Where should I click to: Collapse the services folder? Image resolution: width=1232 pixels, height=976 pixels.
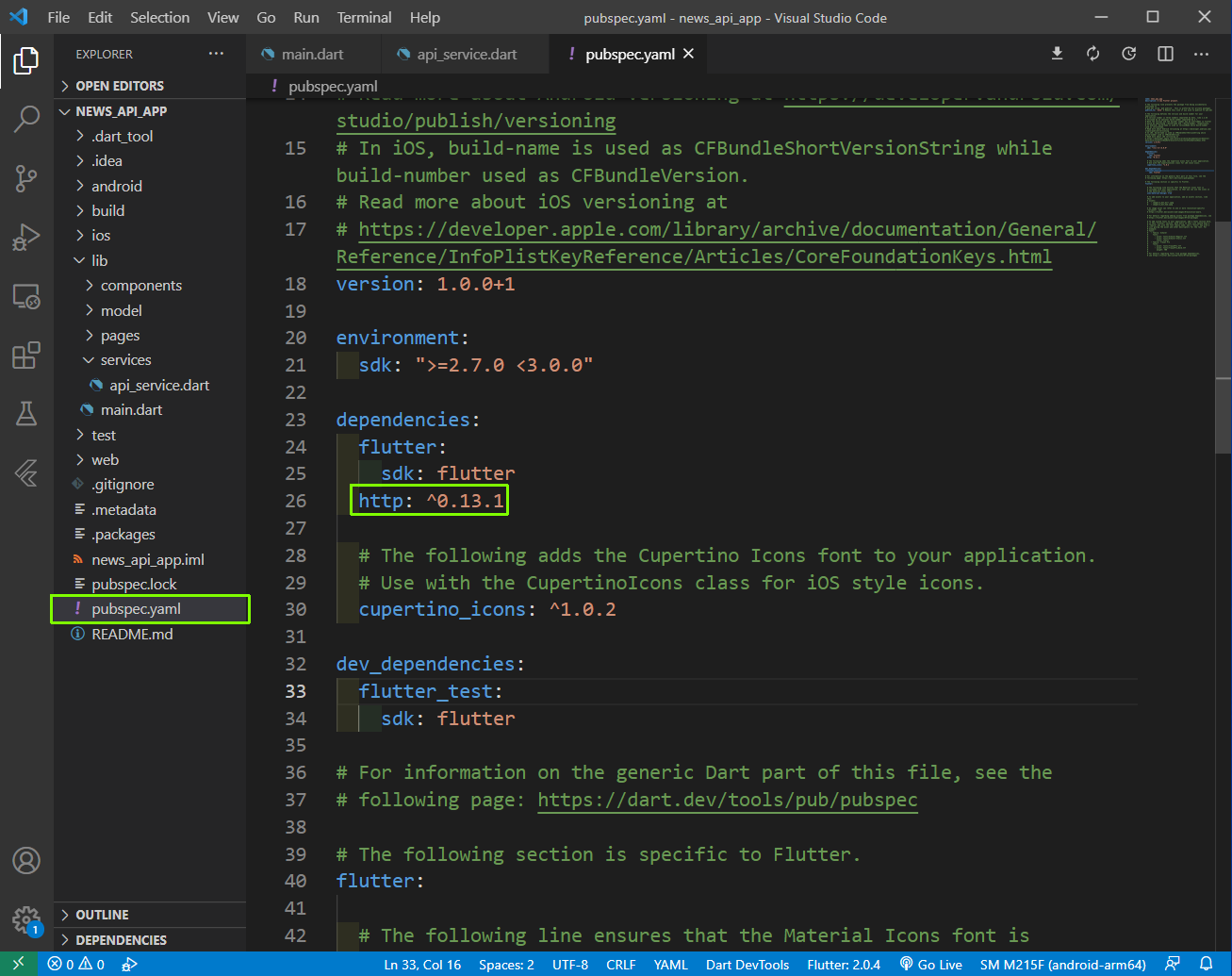point(126,359)
